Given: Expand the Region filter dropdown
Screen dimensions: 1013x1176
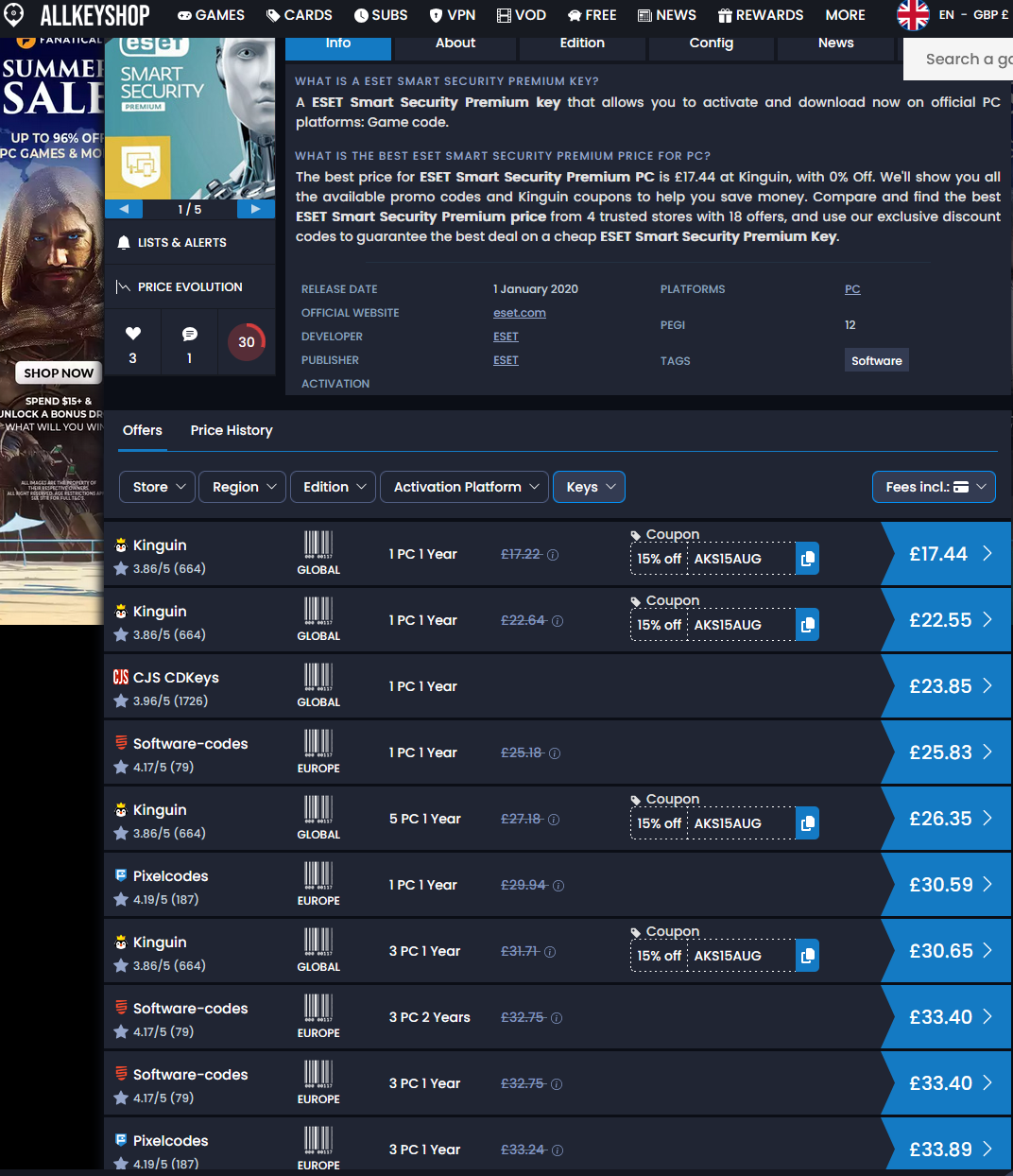Looking at the screenshot, I should pos(243,487).
